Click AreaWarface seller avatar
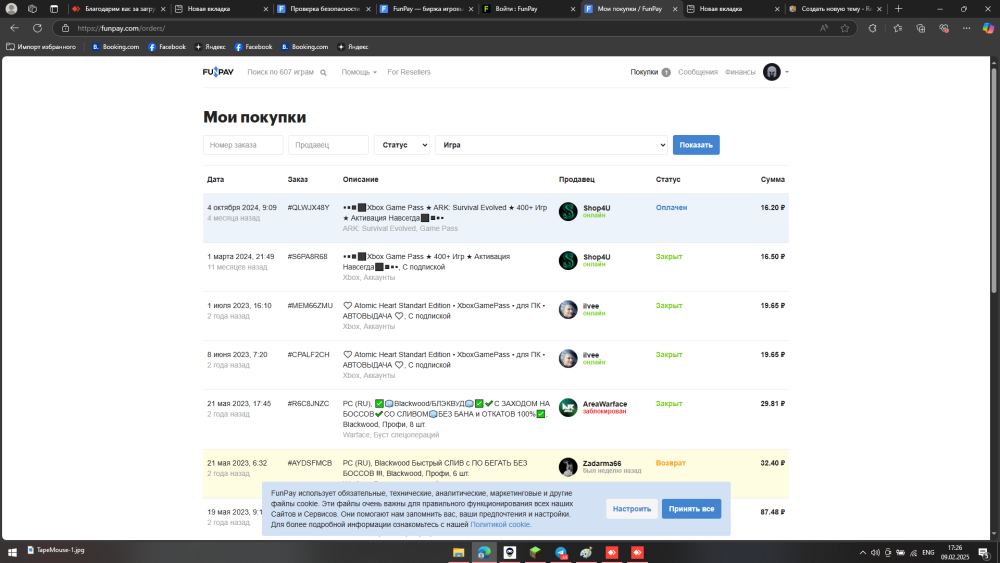 [x=568, y=407]
